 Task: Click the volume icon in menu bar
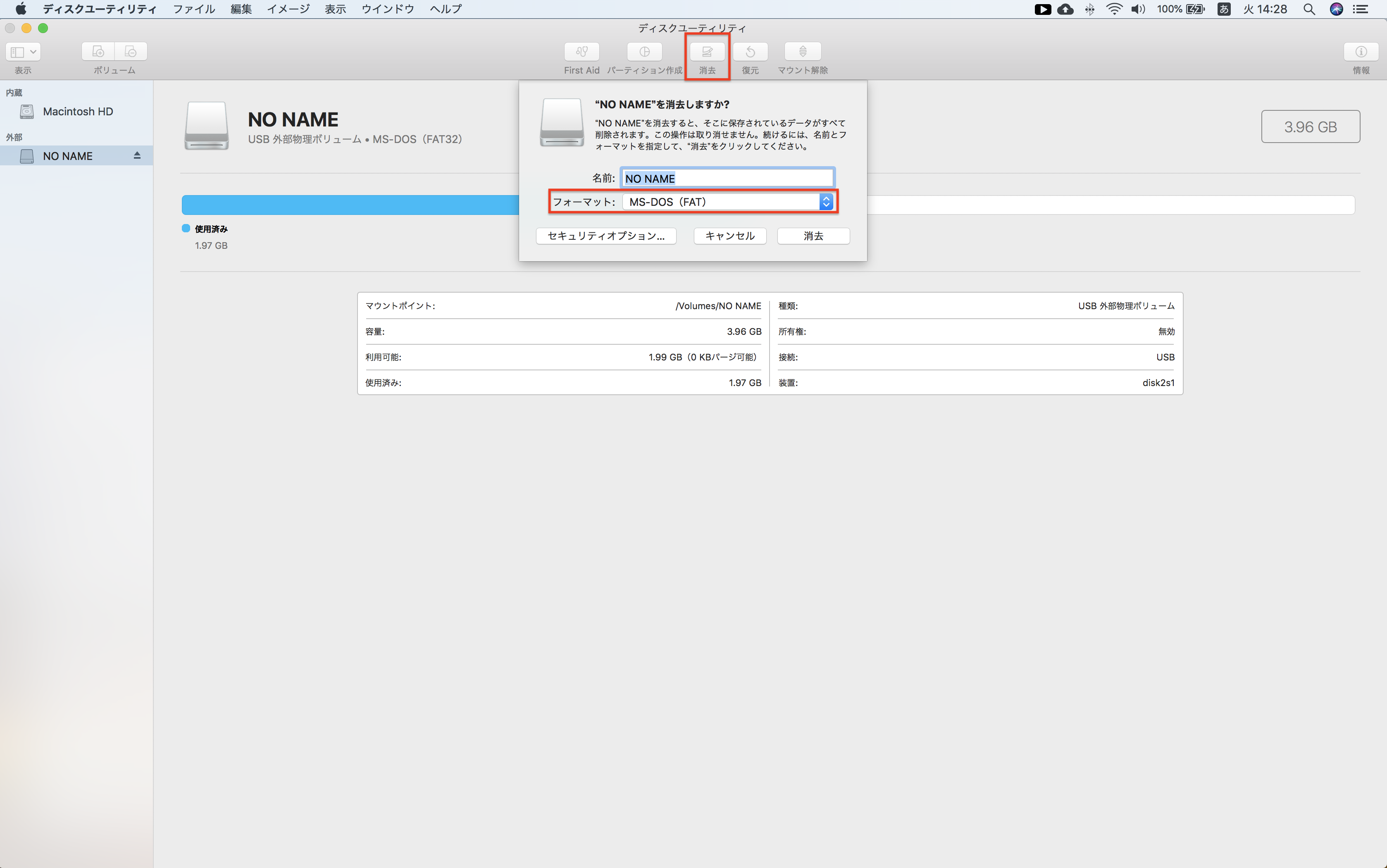1138,9
